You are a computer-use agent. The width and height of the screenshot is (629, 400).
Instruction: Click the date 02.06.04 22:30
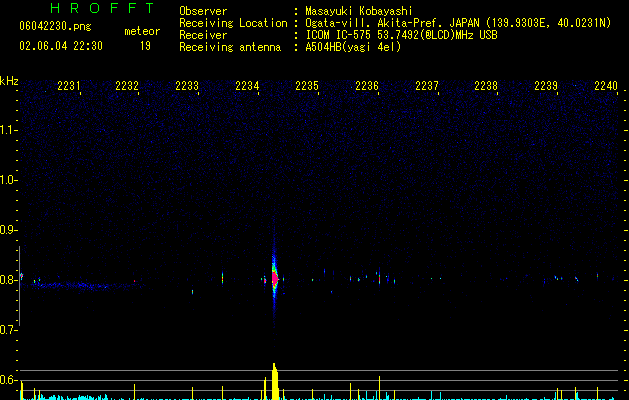click(x=61, y=46)
